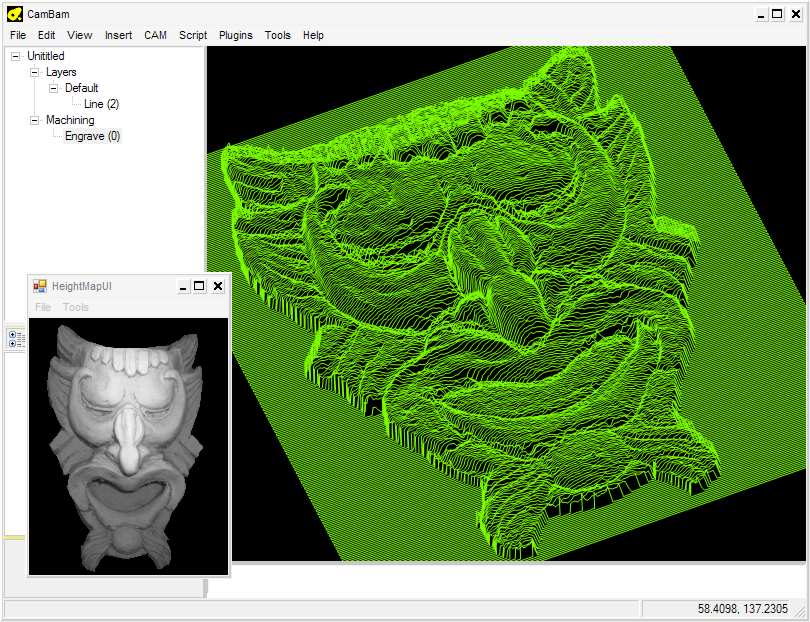Maximize the CamBam main window
Viewport: 810px width, 622px height.
click(x=777, y=14)
